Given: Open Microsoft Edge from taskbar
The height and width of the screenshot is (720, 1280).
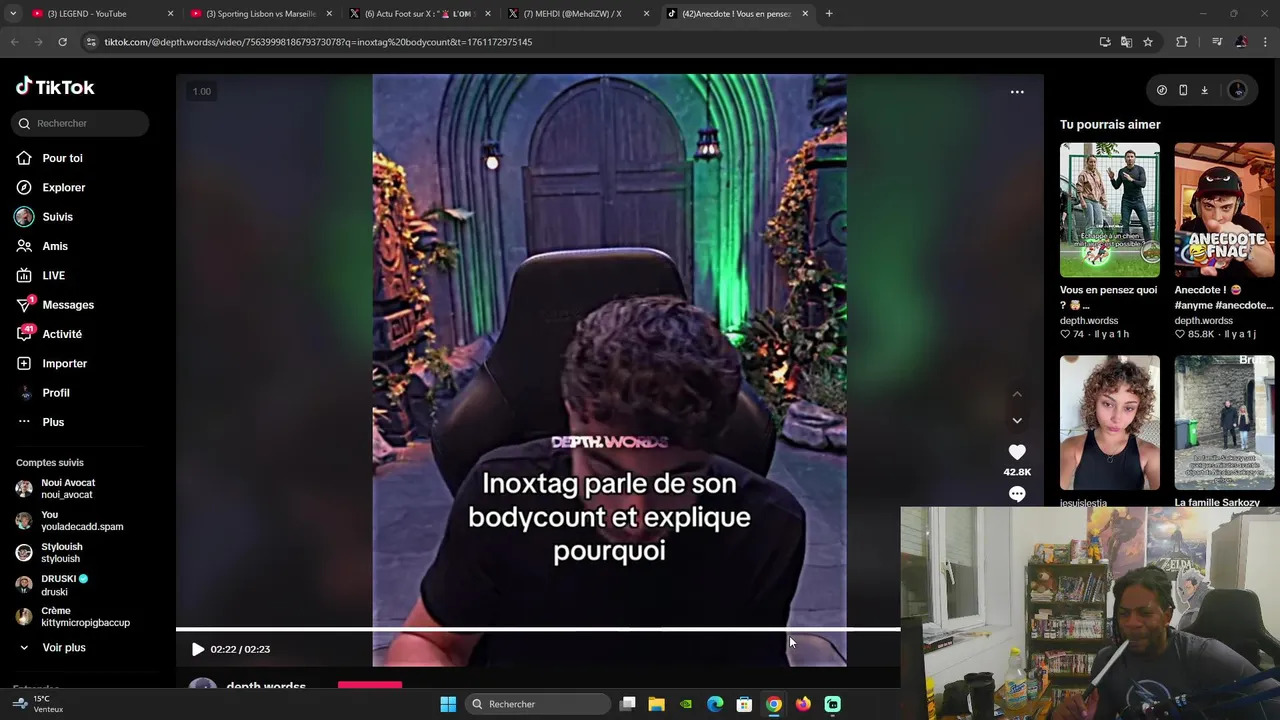Looking at the screenshot, I should [x=715, y=704].
